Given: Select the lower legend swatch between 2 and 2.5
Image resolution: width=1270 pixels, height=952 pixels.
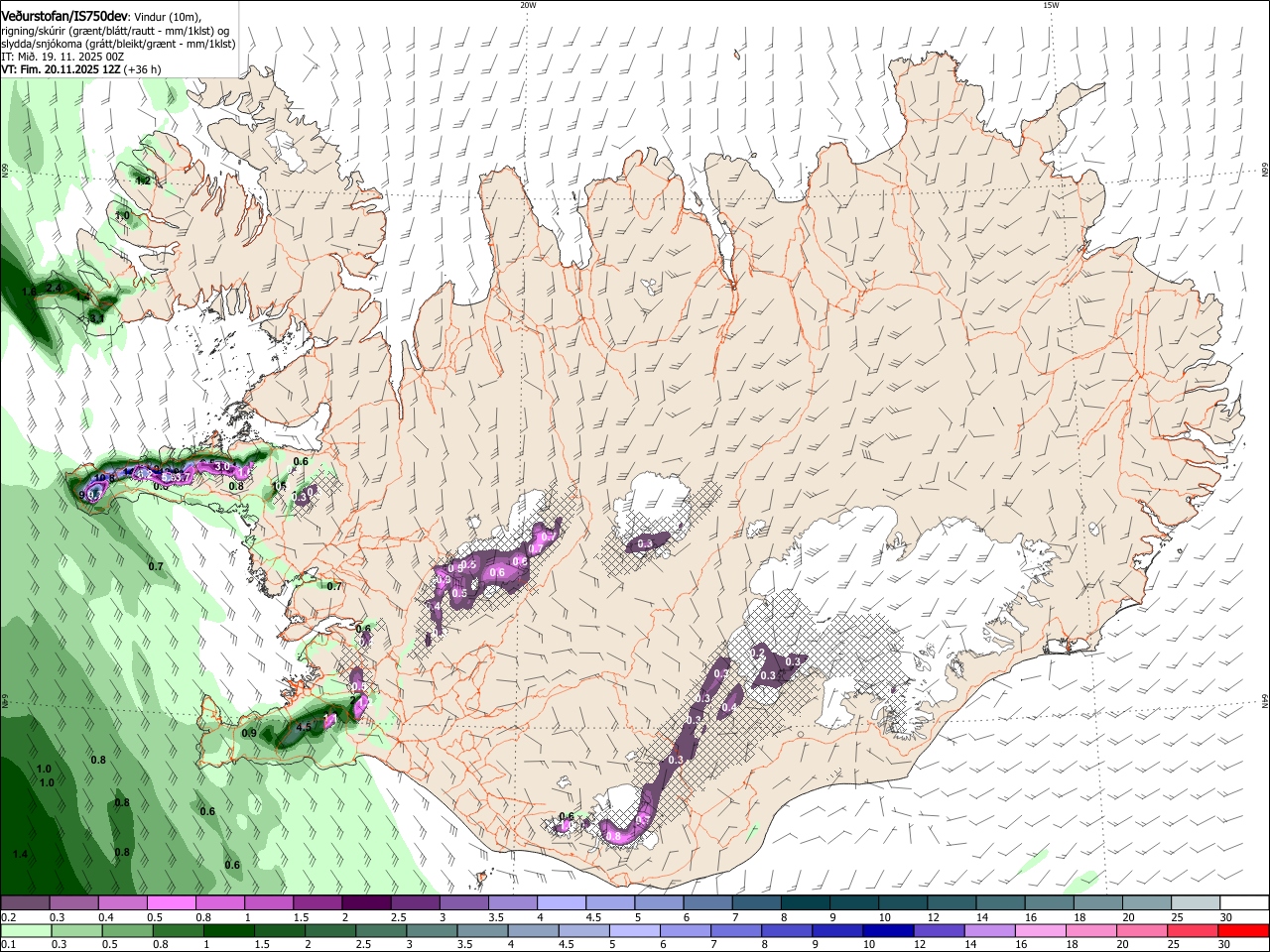Looking at the screenshot, I should click(330, 930).
